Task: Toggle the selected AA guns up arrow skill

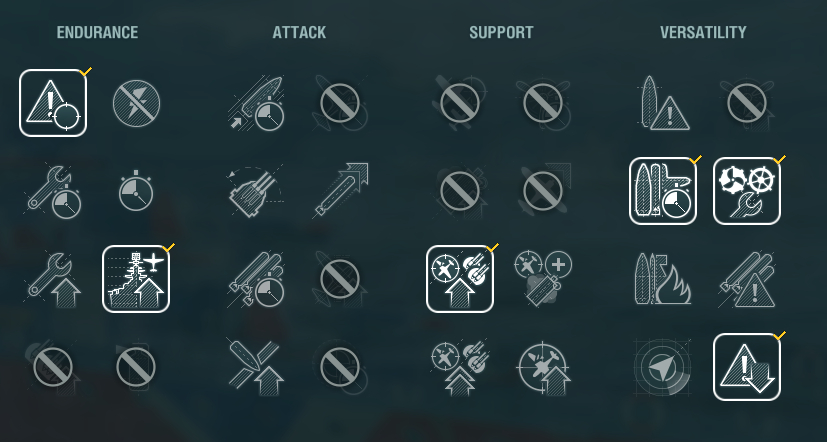Action: (x=460, y=279)
